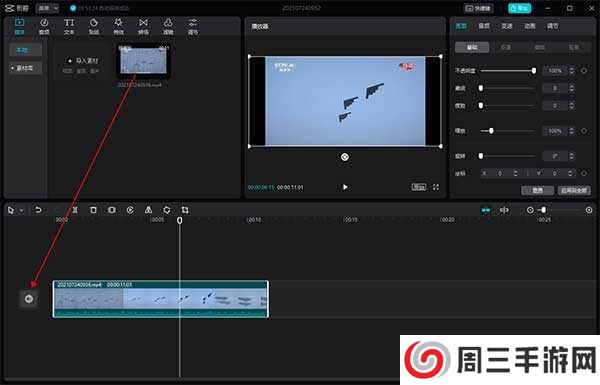Click the Freeze frame icon in timeline toolbar
The image size is (600, 385).
point(112,210)
